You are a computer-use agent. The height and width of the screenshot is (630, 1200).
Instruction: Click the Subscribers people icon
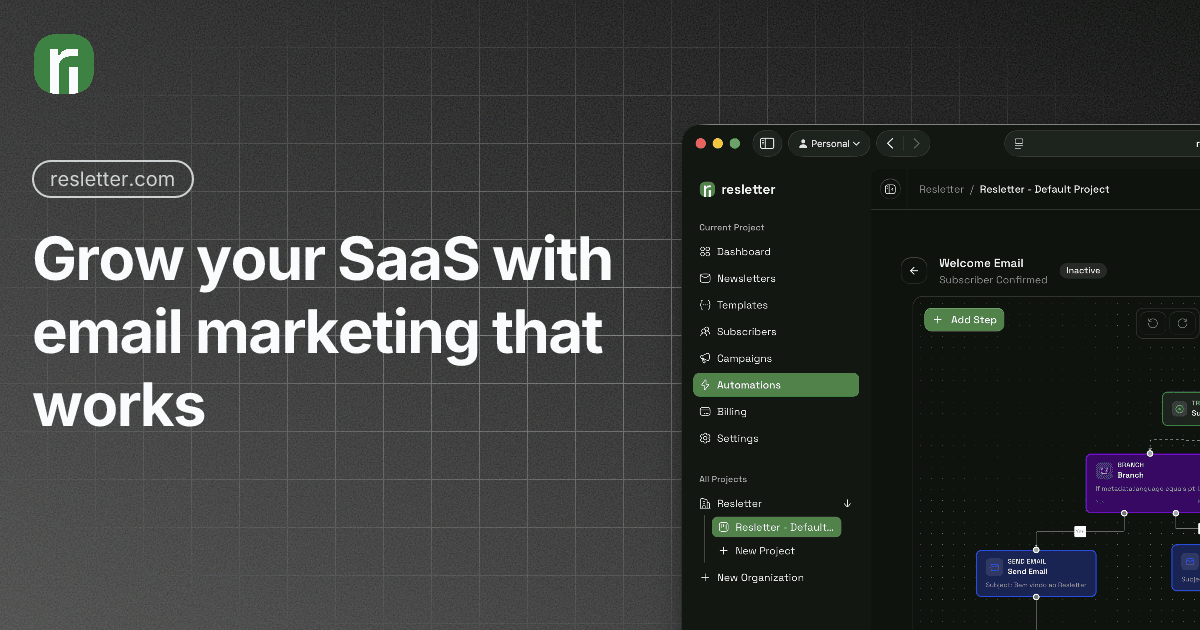click(706, 332)
